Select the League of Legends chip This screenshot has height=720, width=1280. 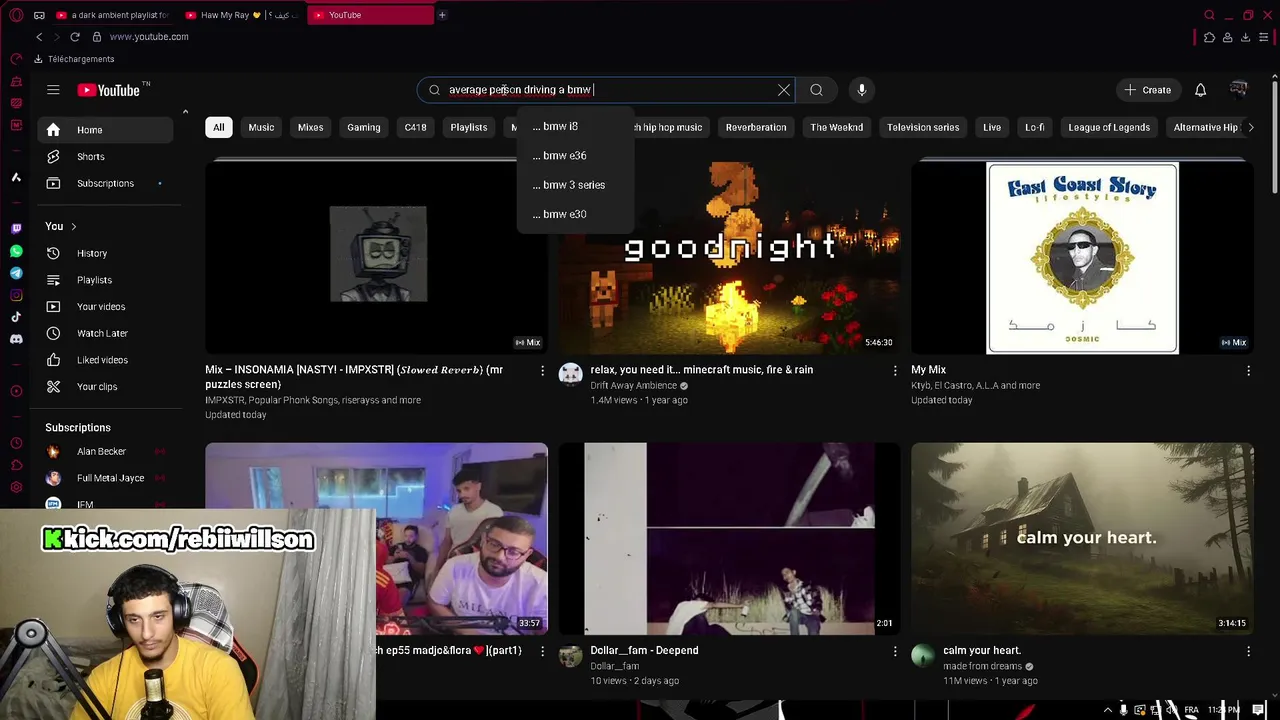(x=1109, y=127)
